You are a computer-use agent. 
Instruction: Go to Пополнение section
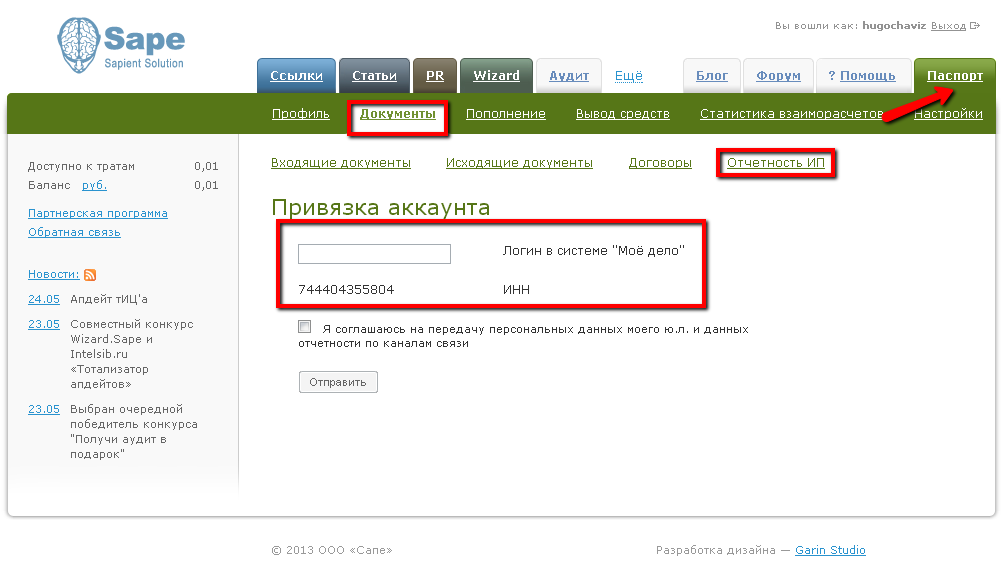click(x=506, y=114)
